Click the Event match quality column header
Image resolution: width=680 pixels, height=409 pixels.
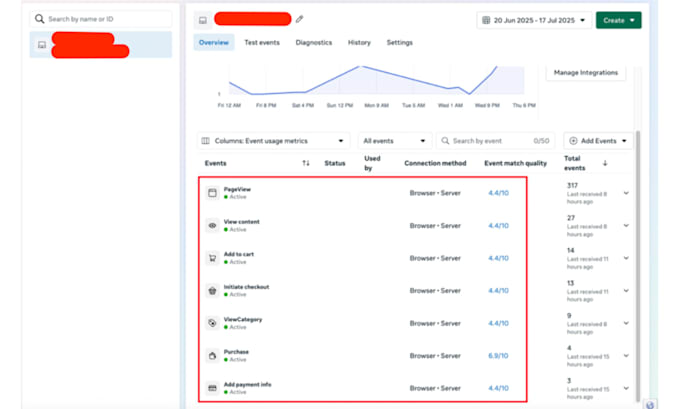pos(516,163)
